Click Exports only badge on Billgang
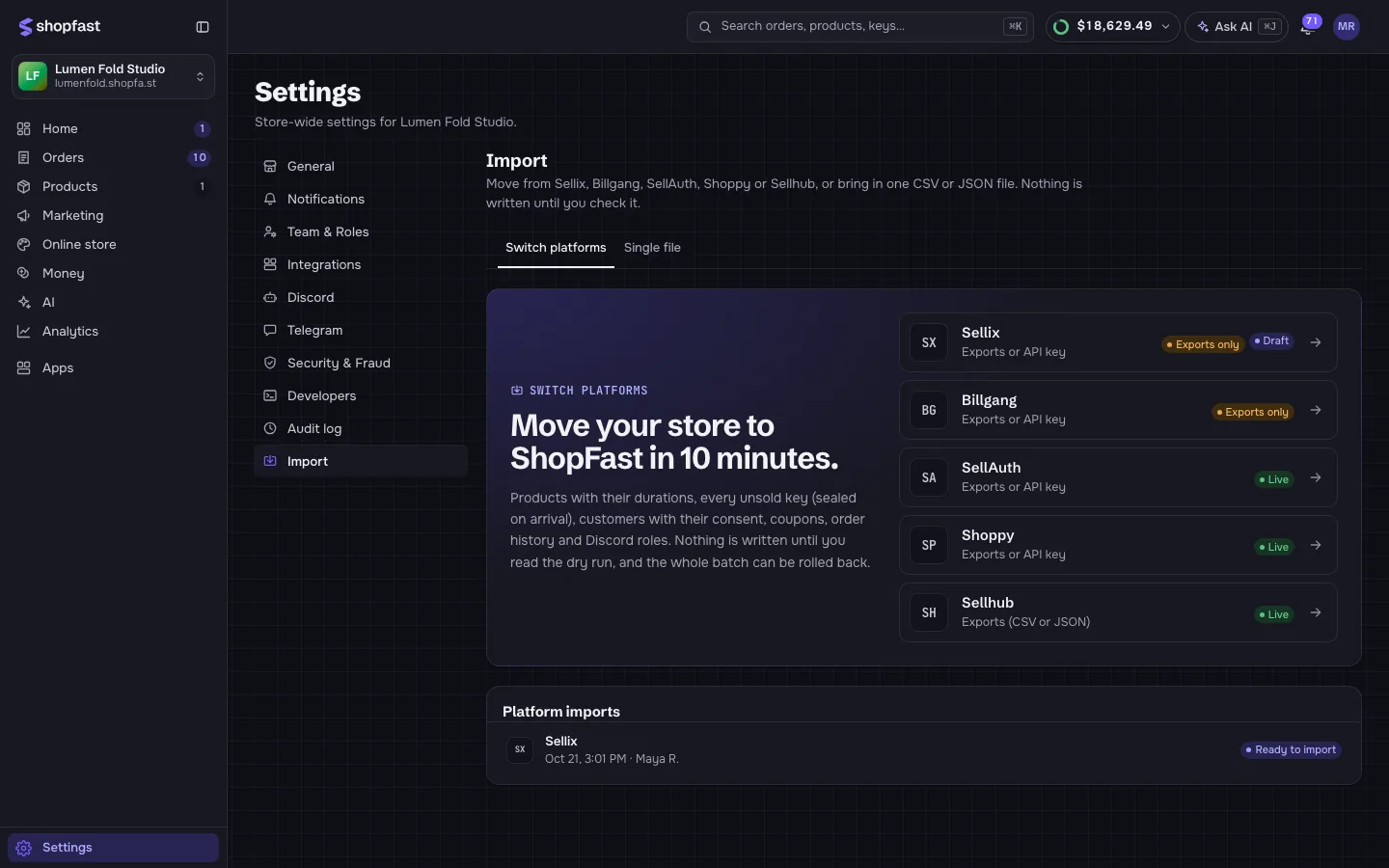The width and height of the screenshot is (1389, 868). 1253,412
